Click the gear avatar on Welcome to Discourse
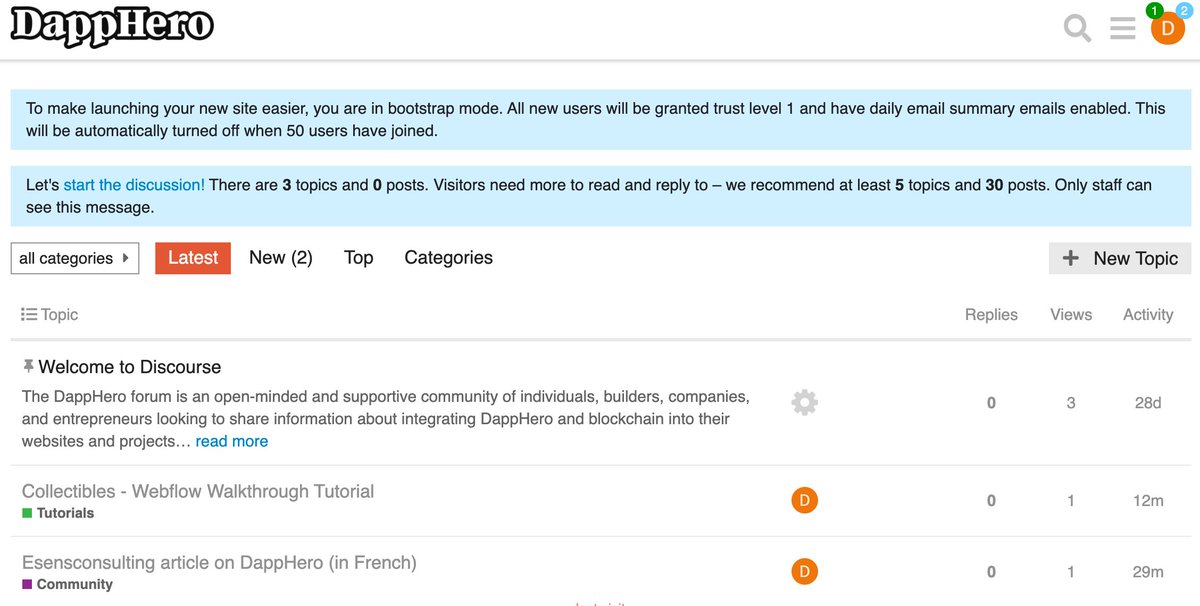Screen dimensions: 1200x606 pyautogui.click(x=804, y=403)
